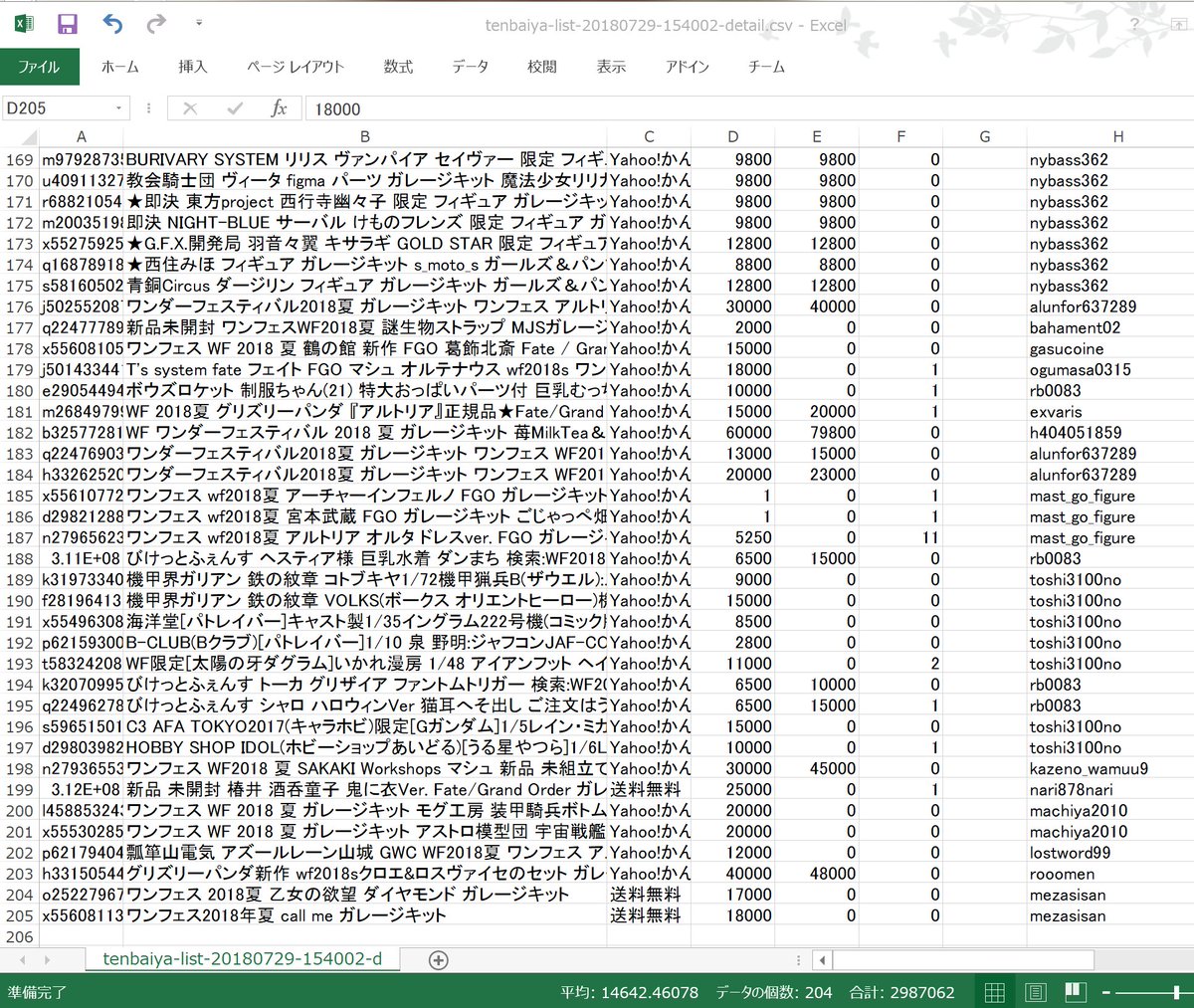Click seller name ogumasa0315

pos(1080,369)
